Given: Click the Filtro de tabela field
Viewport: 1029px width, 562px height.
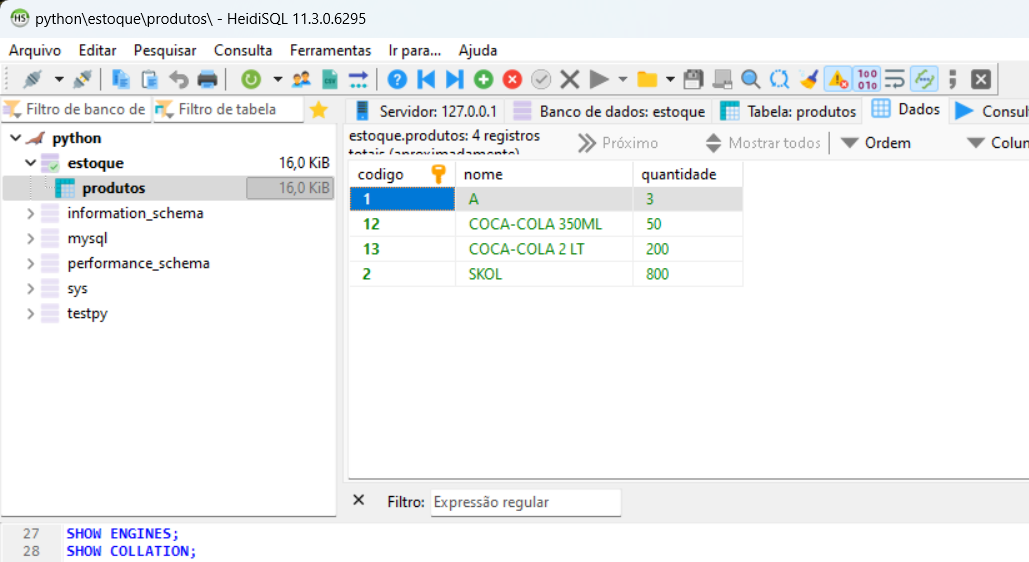Looking at the screenshot, I should click(x=228, y=110).
